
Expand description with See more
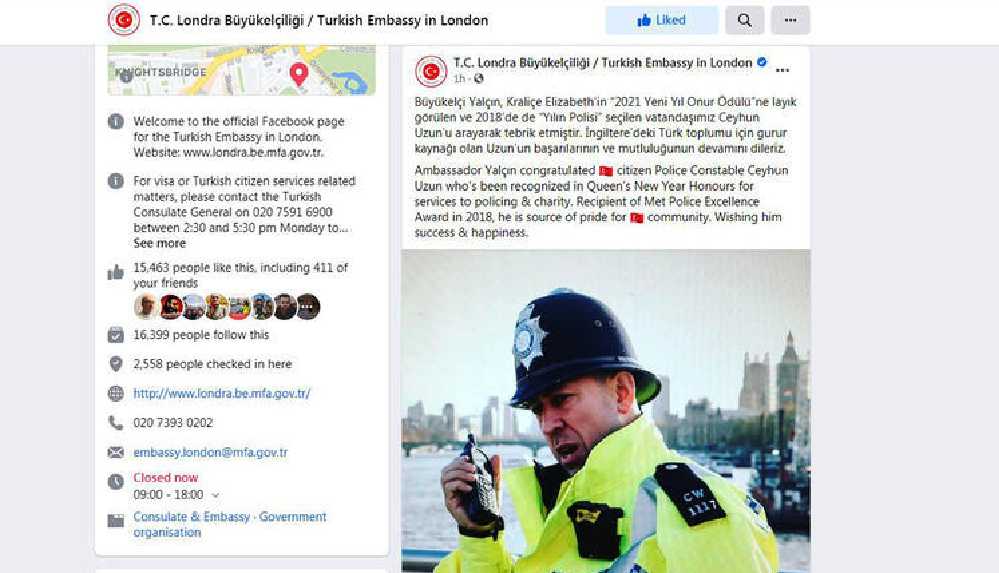pyautogui.click(x=159, y=243)
